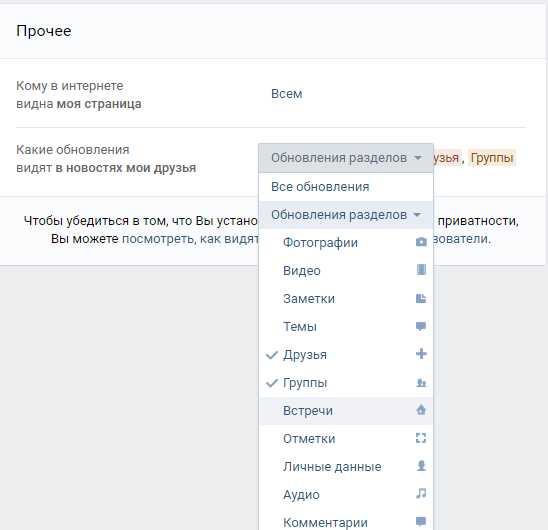Viewport: 548px width, 530px height.
Task: Uncheck the Группы updates option
Action: (x=346, y=383)
